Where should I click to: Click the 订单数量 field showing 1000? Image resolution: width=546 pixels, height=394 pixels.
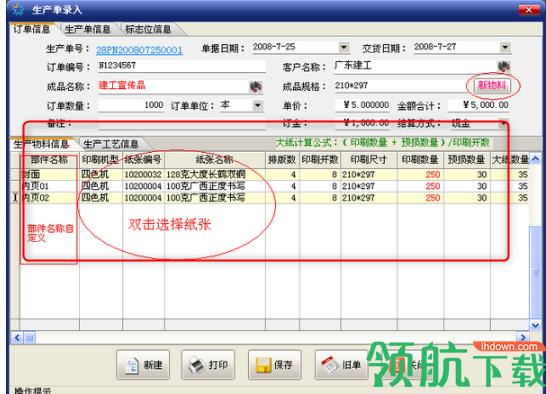coord(131,106)
